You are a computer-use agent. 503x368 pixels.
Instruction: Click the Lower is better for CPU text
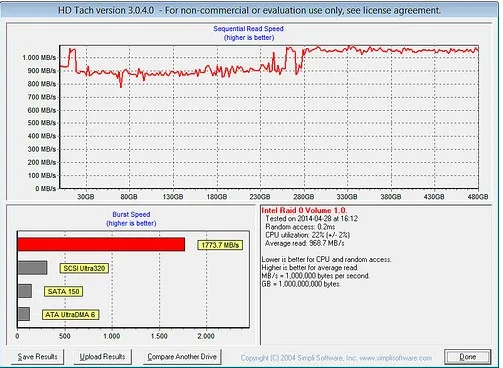pyautogui.click(x=327, y=260)
